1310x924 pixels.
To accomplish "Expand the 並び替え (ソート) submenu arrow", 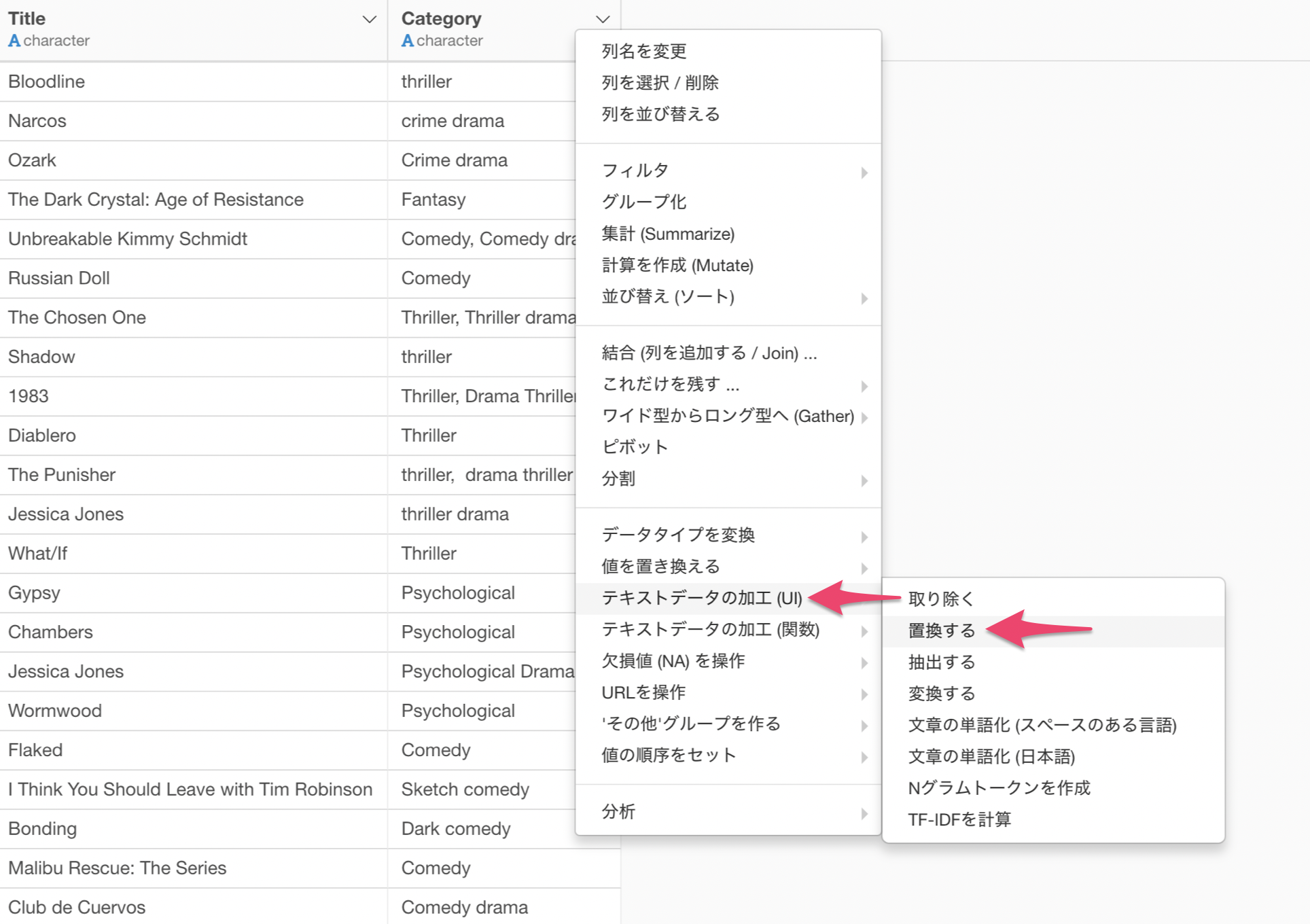I will pyautogui.click(x=864, y=298).
